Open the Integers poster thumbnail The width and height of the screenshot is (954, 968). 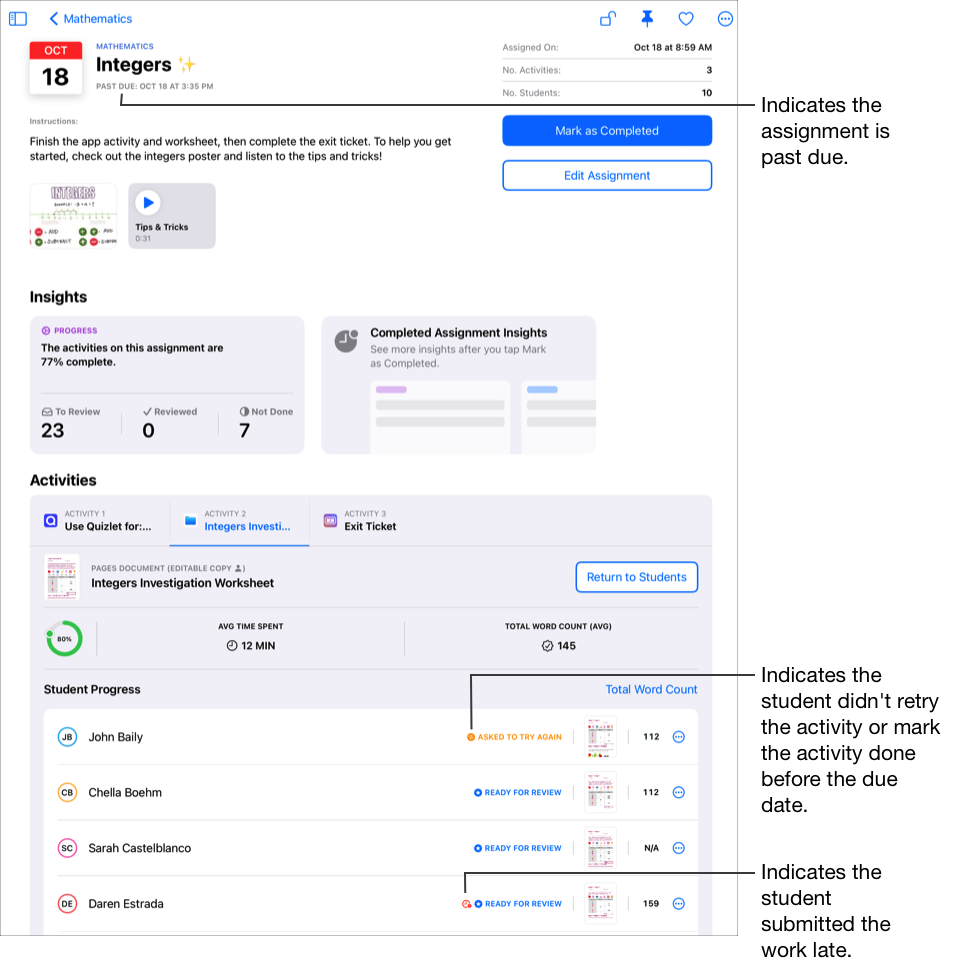click(73, 215)
